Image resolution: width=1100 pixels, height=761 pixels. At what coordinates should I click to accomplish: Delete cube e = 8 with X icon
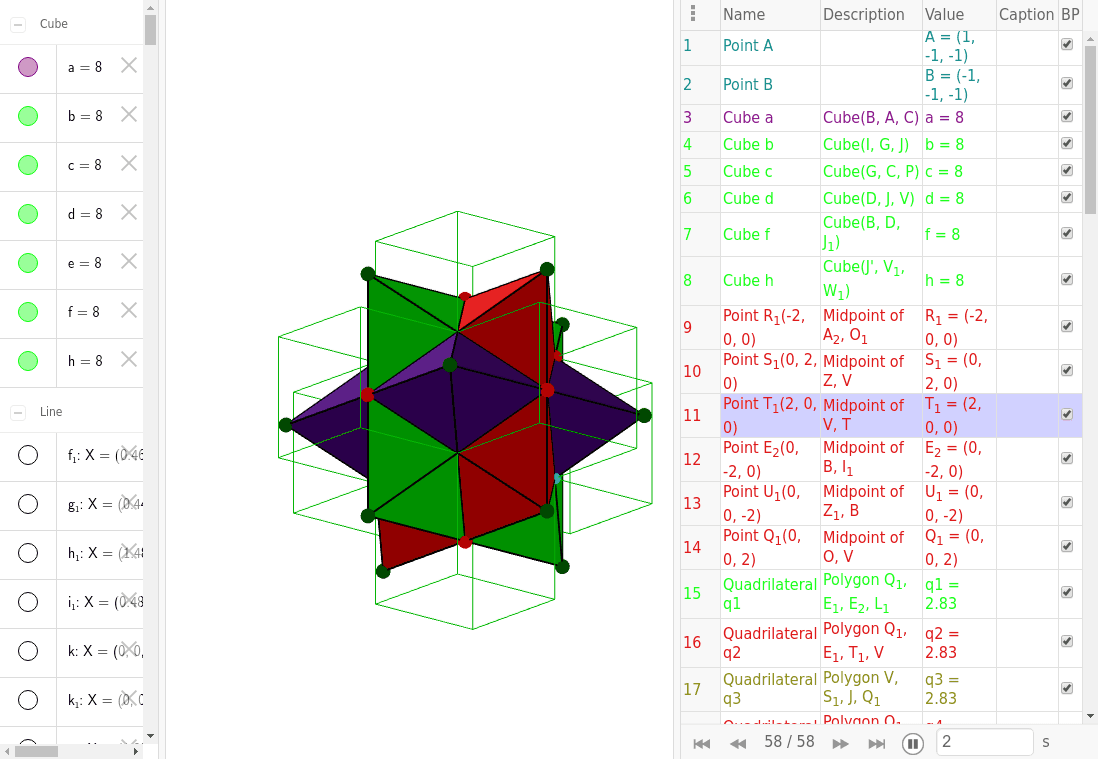click(129, 262)
